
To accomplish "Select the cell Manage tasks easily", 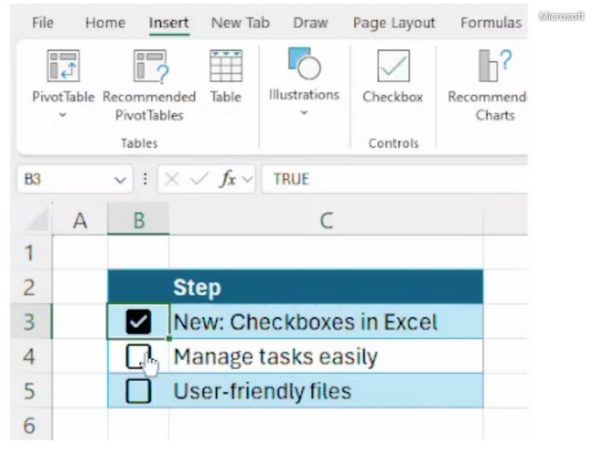I will 326,356.
